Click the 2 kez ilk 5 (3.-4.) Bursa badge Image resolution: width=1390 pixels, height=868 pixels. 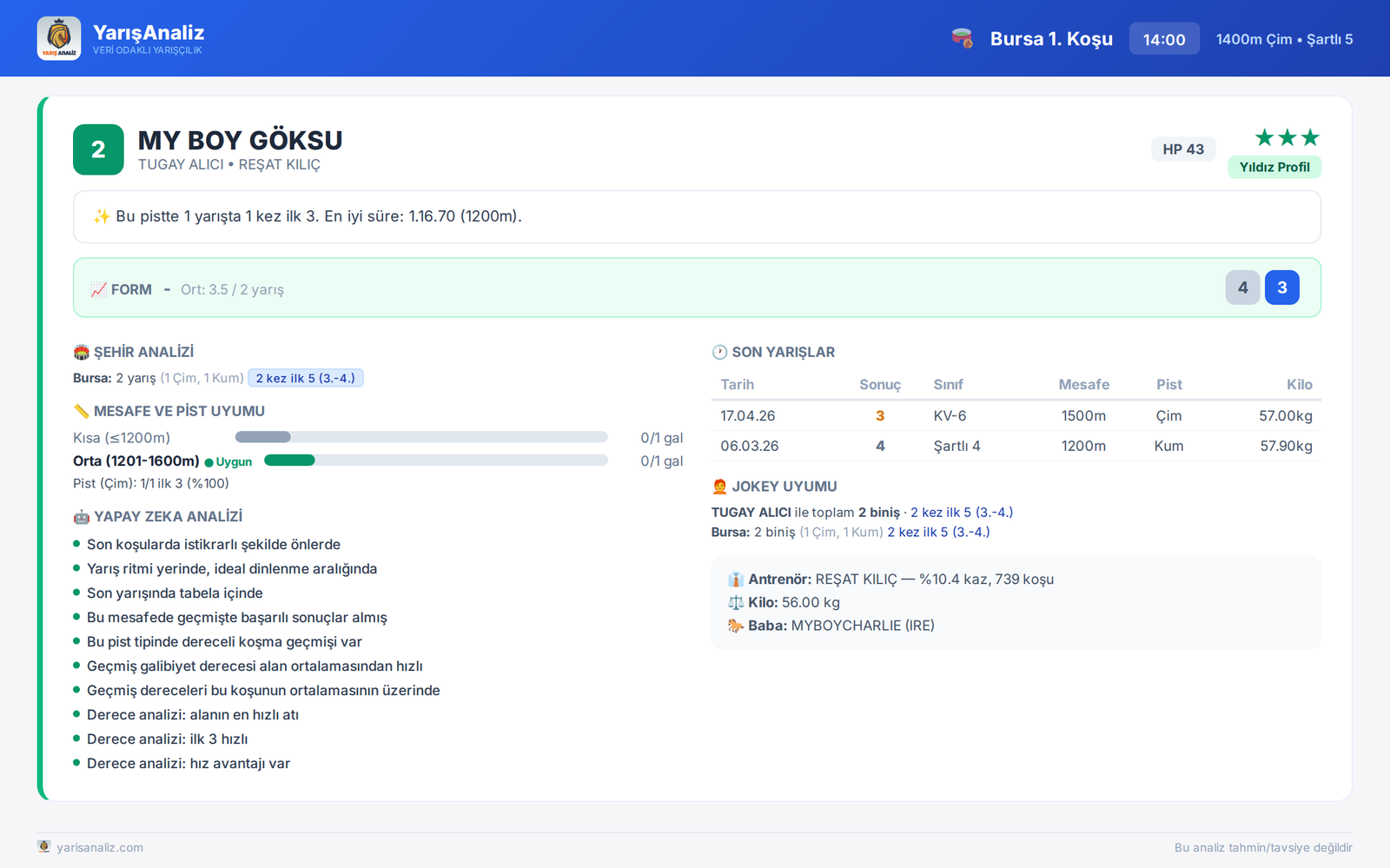306,378
